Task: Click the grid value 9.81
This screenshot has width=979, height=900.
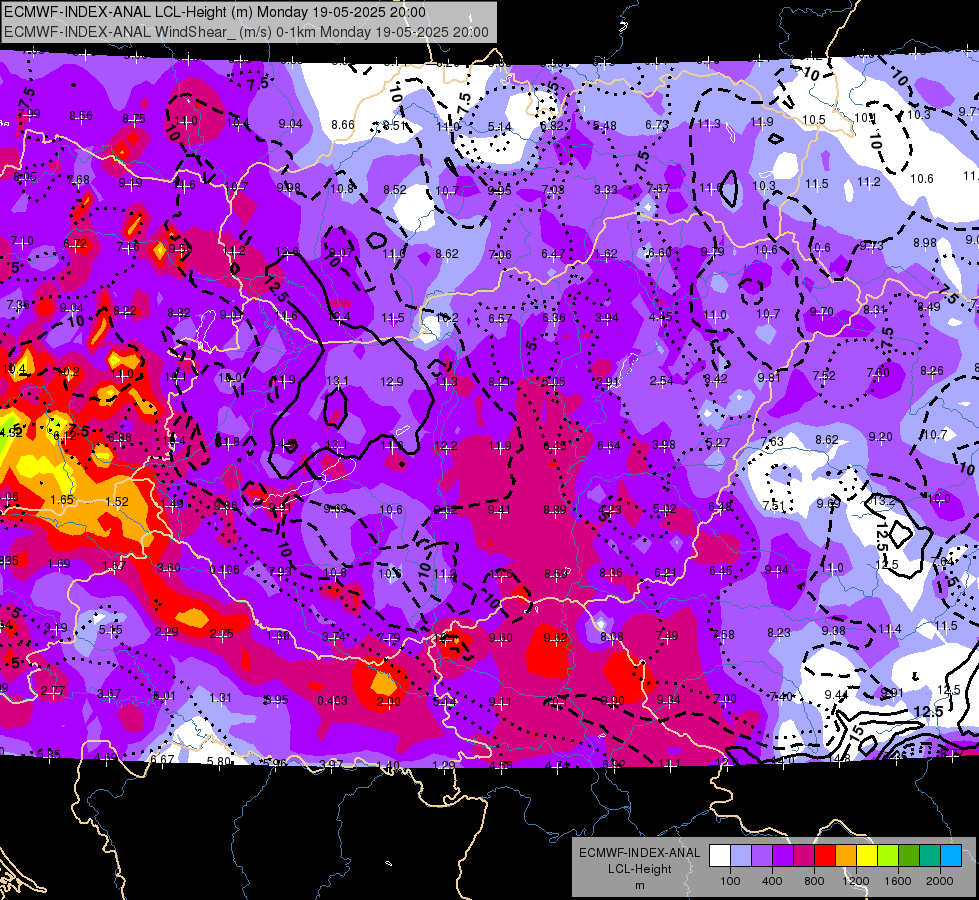Action: tap(769, 377)
